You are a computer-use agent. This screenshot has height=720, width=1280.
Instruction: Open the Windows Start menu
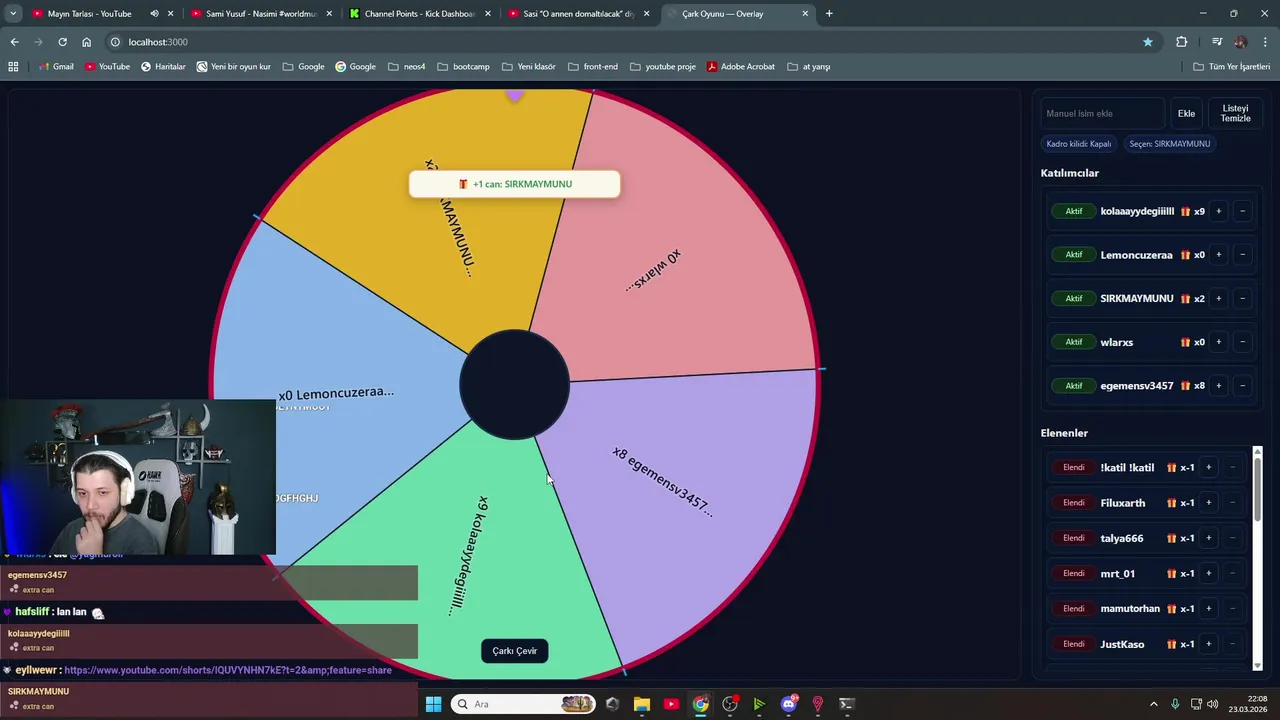433,704
